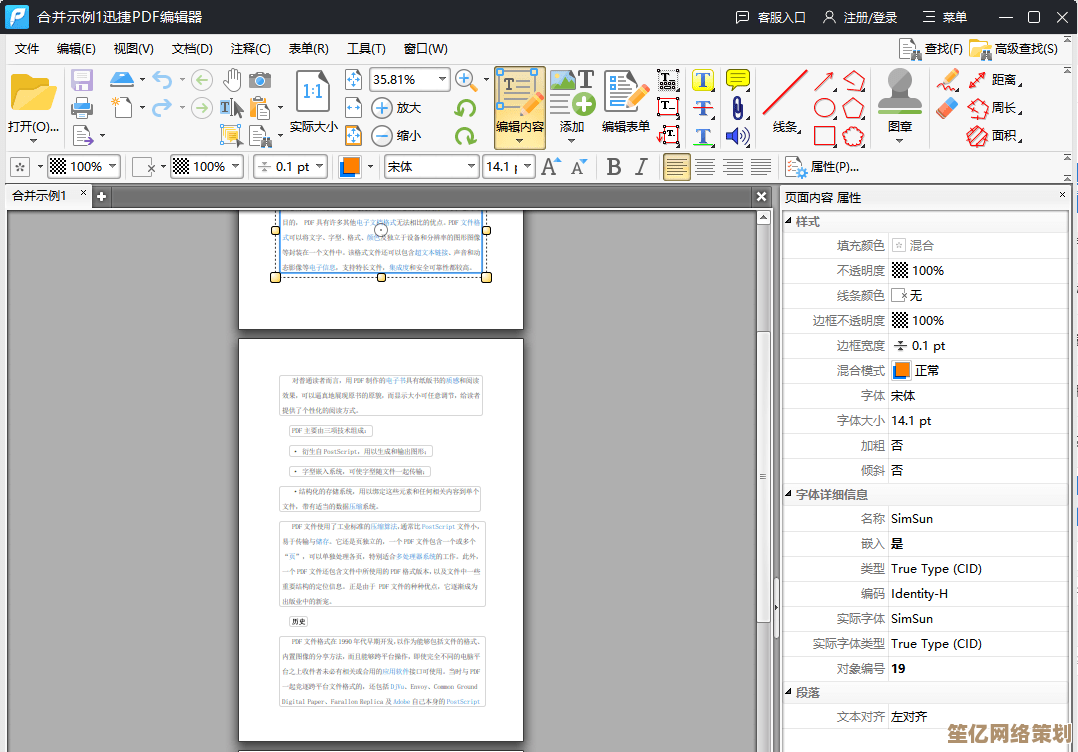1078x752 pixels.
Task: Click the orange fill color swatch
Action: (x=351, y=167)
